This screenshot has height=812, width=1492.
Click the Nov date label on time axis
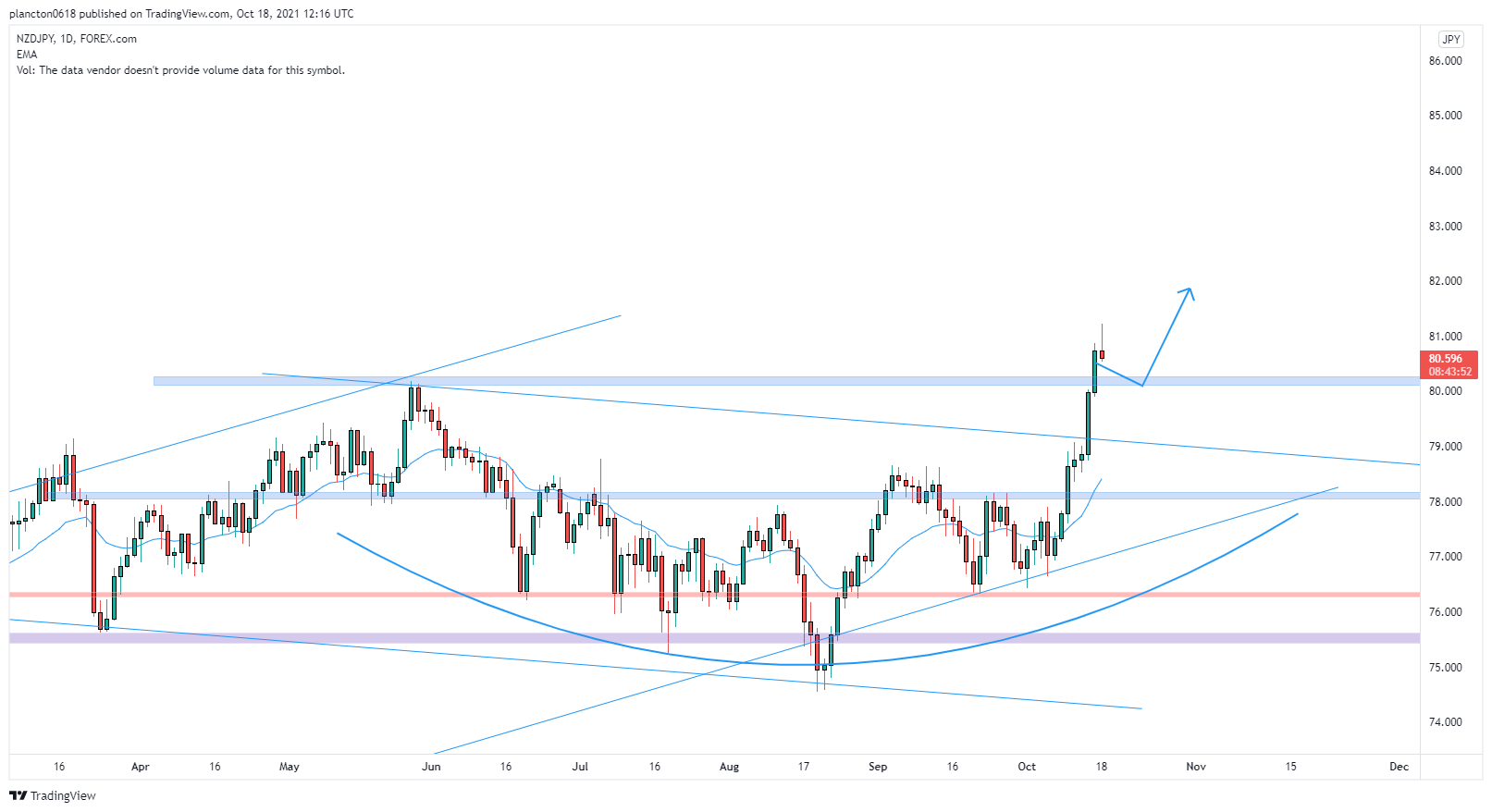click(1196, 767)
